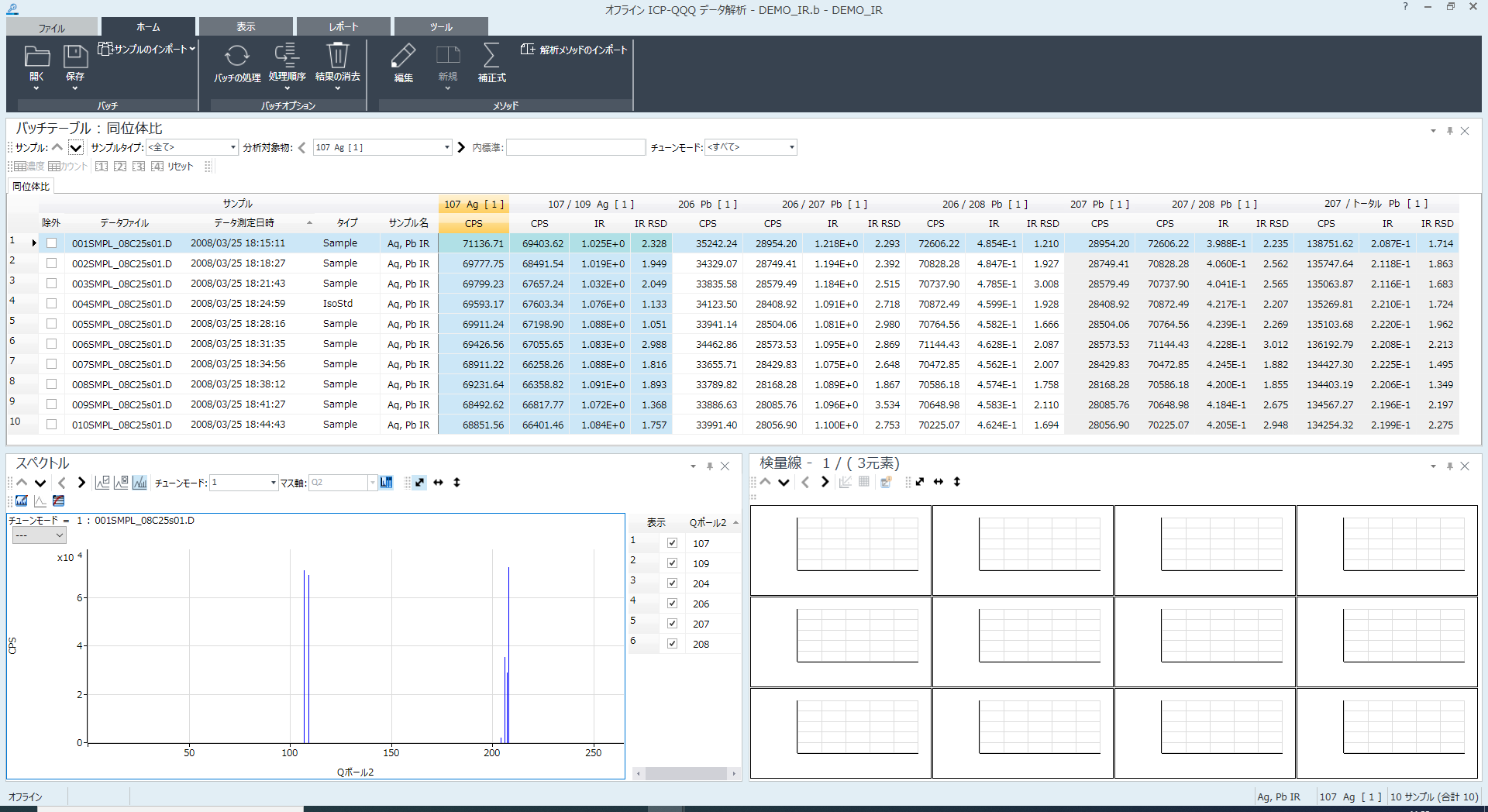Click the バッチの処理 process batch icon

[236, 57]
